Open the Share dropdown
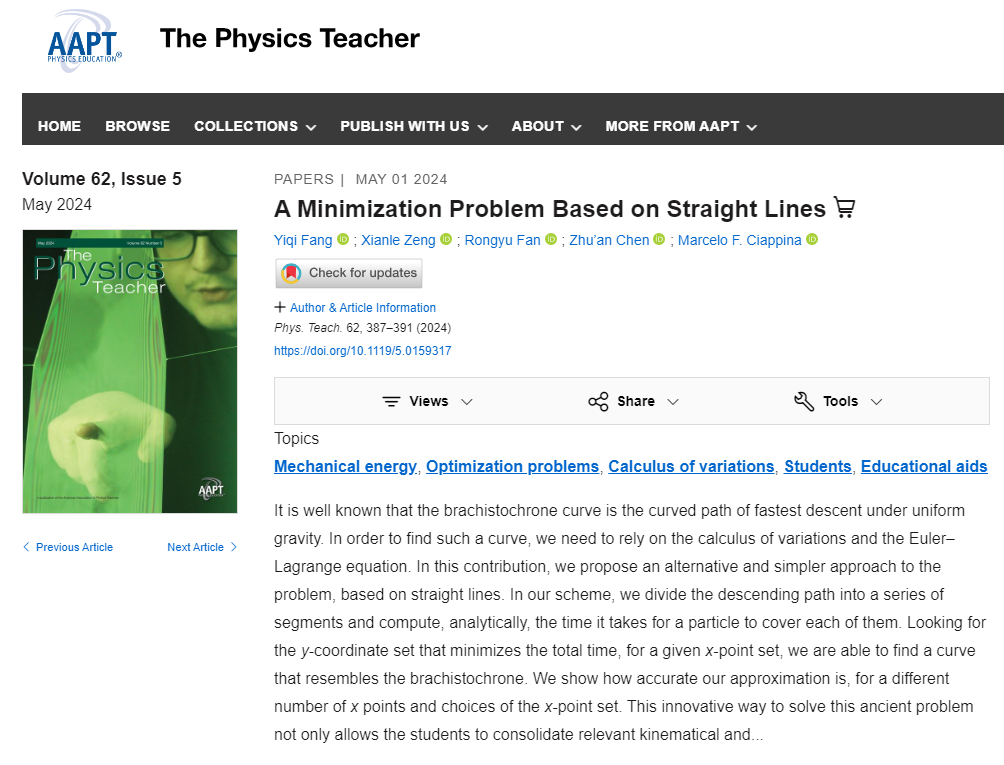Viewport: 1004px width, 765px height. click(634, 401)
